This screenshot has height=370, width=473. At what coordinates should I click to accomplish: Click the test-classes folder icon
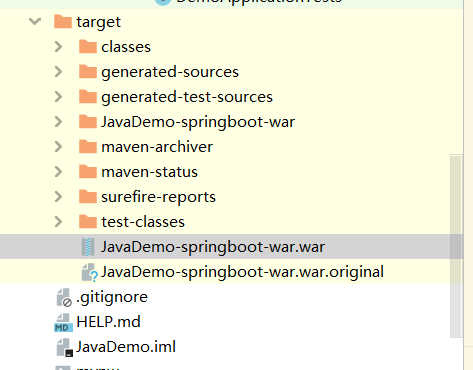pos(88,221)
